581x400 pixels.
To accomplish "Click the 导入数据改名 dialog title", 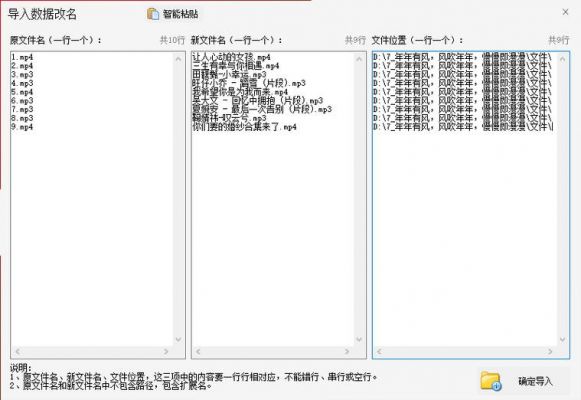I will (x=42, y=14).
